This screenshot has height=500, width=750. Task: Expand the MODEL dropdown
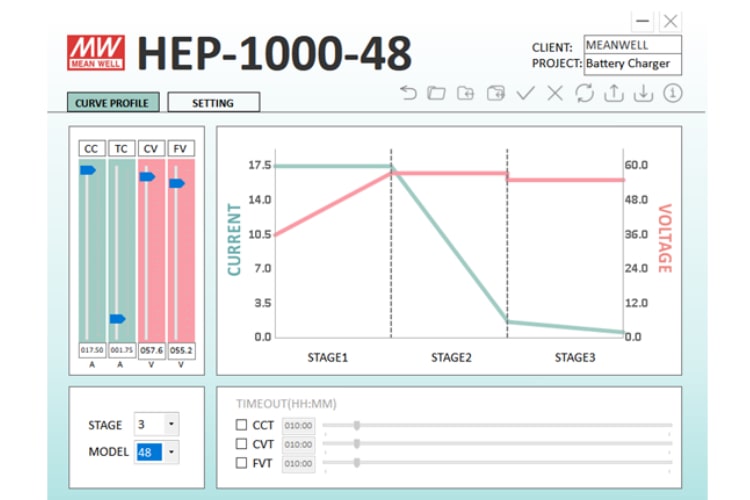[171, 452]
